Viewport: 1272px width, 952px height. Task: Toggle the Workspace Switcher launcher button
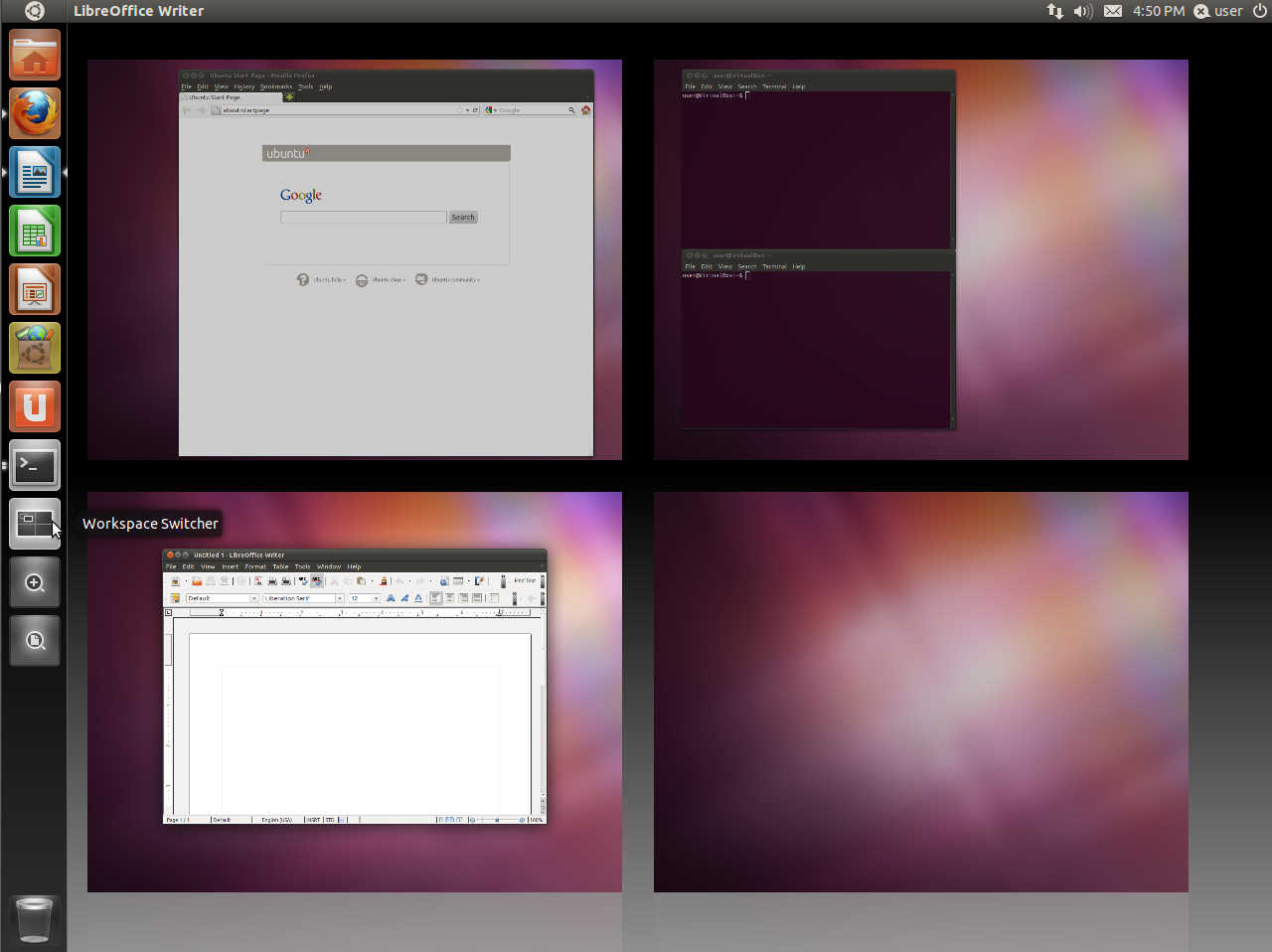(35, 524)
